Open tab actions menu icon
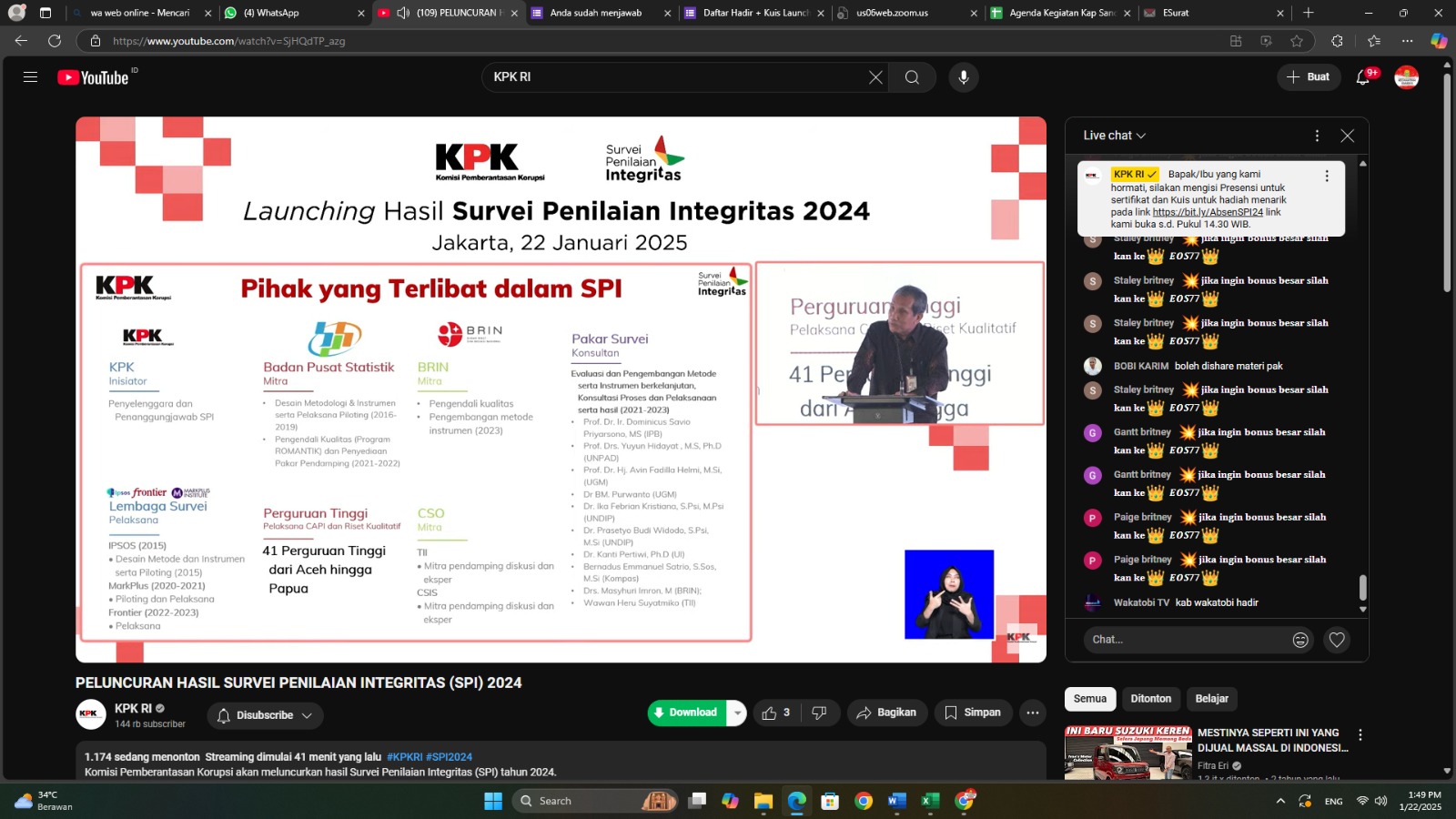The height and width of the screenshot is (819, 1456). tap(45, 13)
